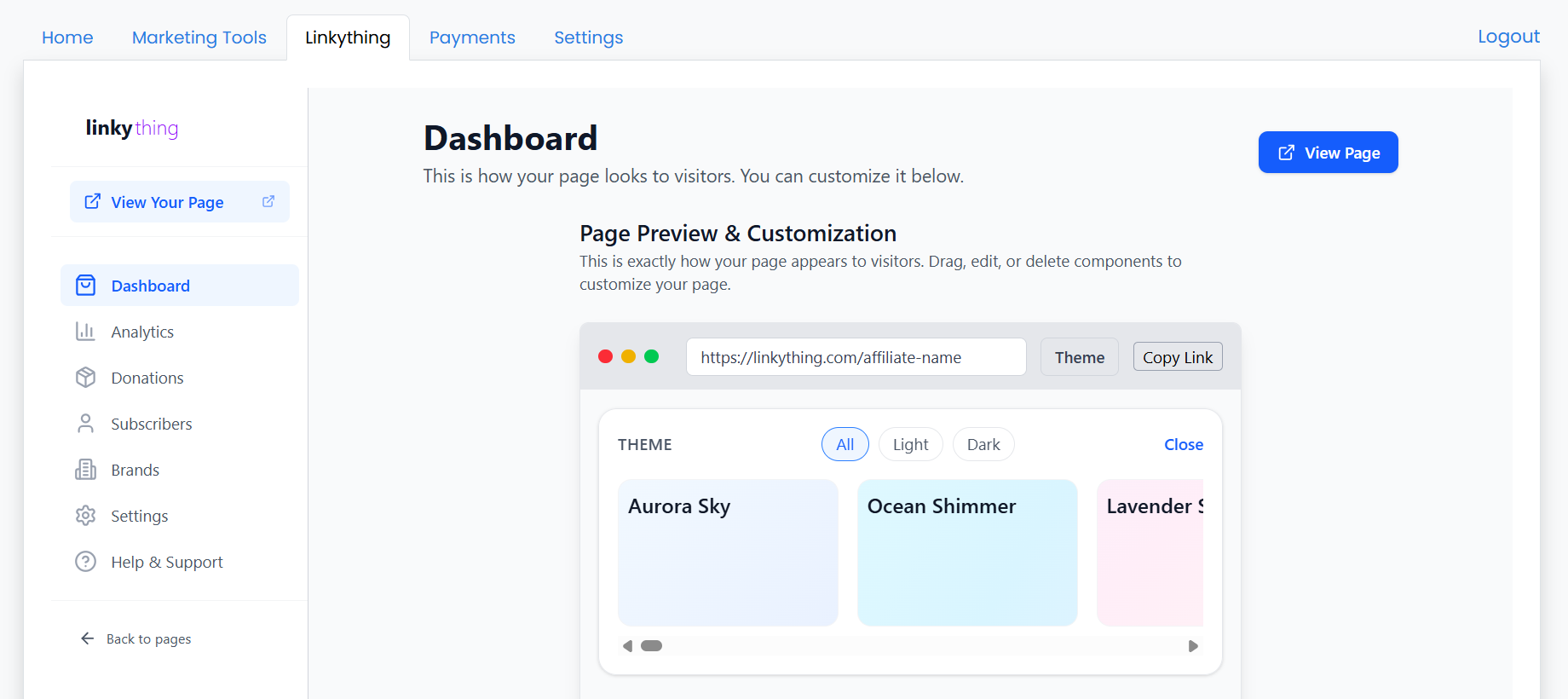Switch to the Payments tab
This screenshot has width=1568, height=699.
coord(472,38)
